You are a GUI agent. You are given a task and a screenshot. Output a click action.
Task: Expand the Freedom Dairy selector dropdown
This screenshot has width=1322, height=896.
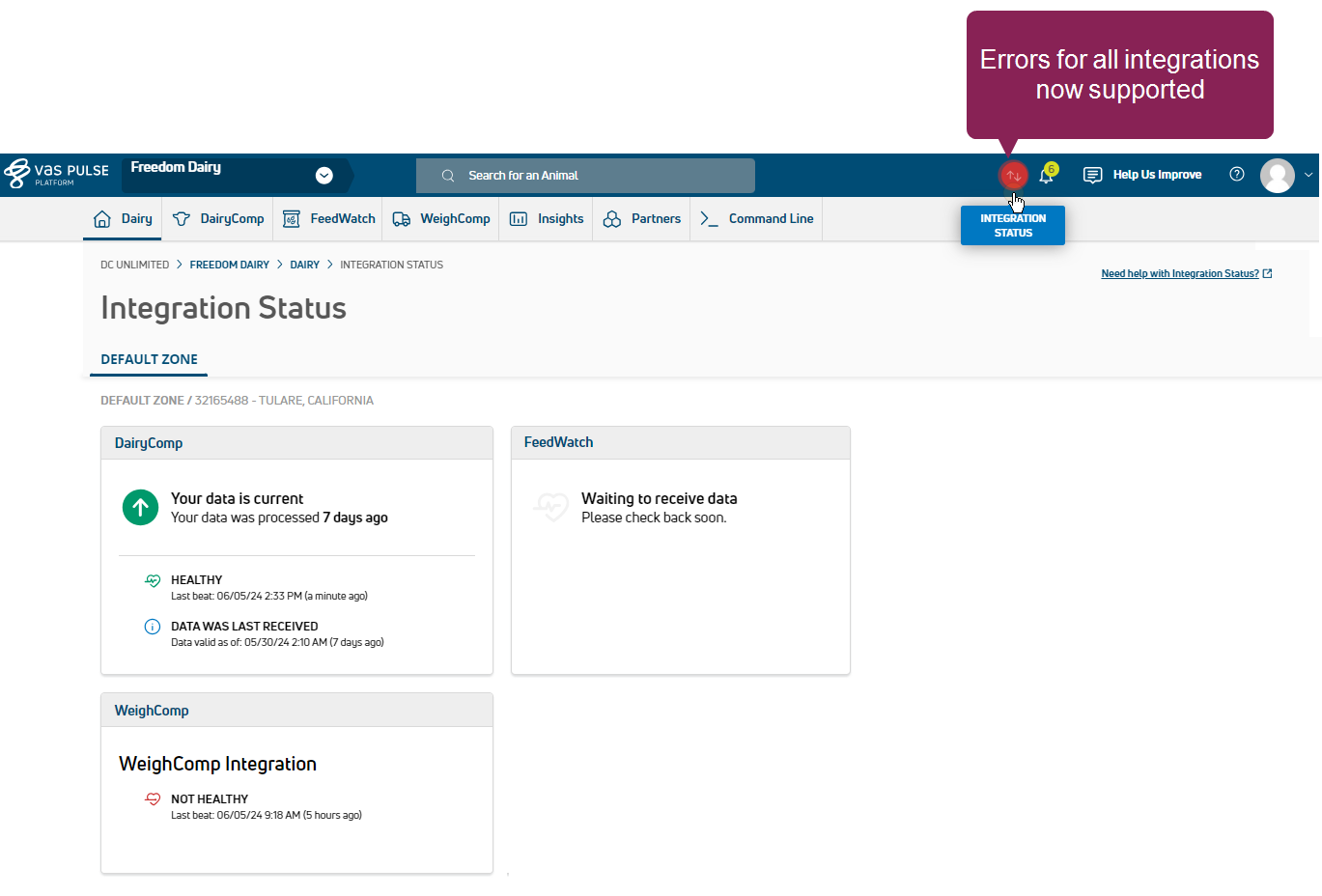(x=324, y=176)
